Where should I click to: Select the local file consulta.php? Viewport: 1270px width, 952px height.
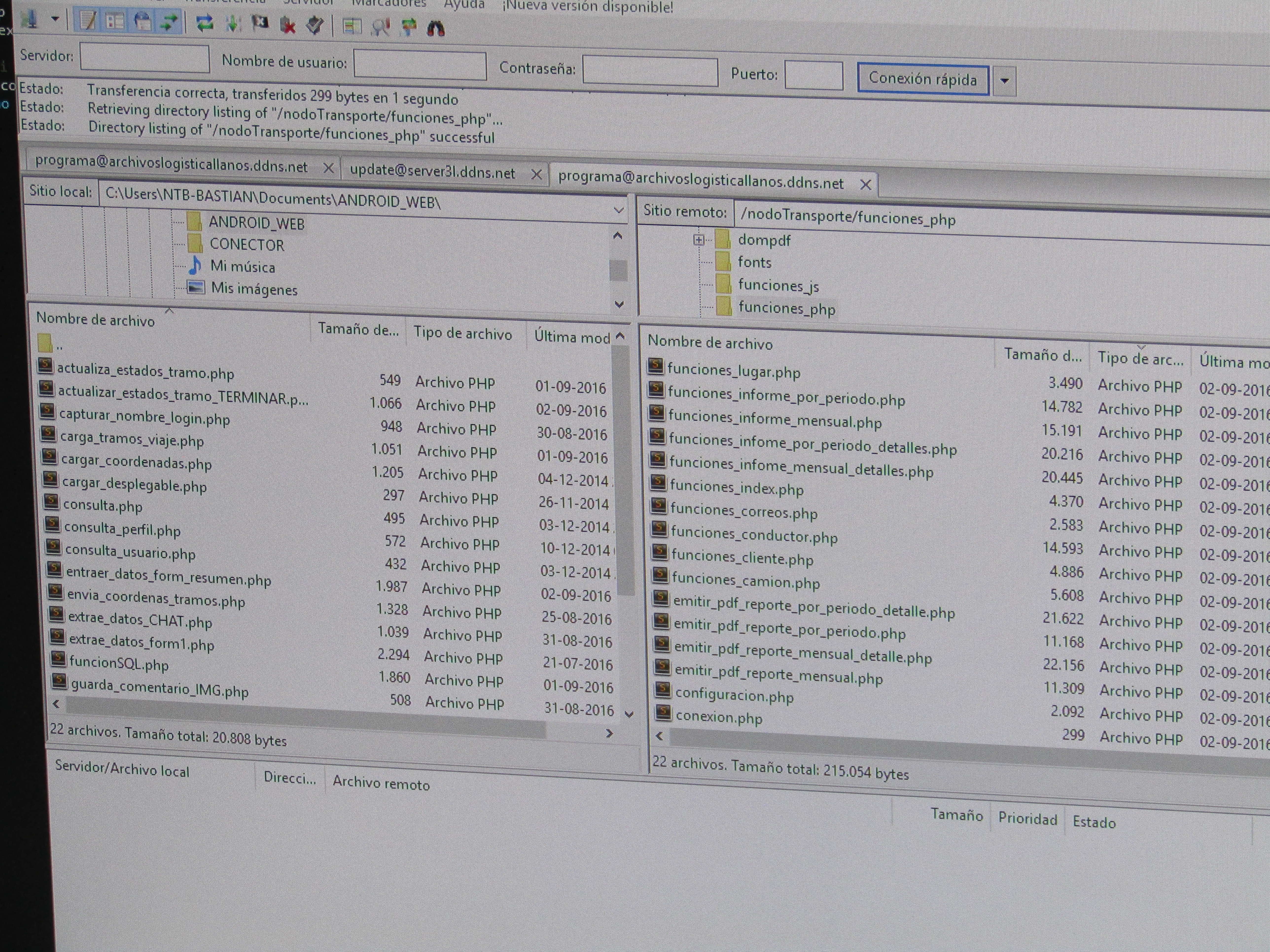coord(102,506)
